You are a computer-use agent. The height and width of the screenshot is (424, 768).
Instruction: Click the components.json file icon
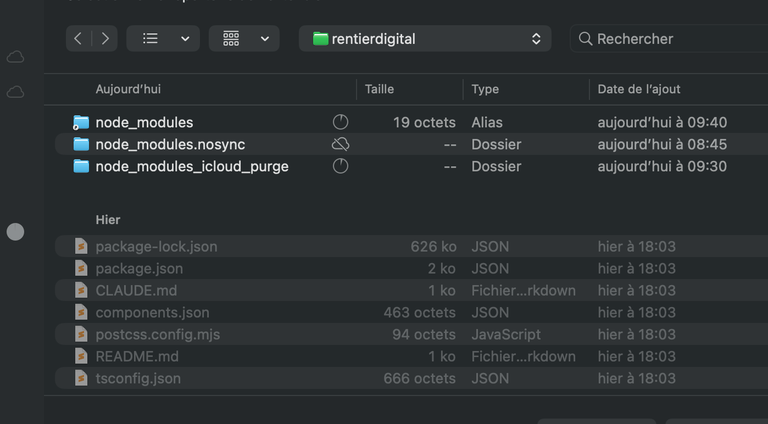click(x=81, y=312)
